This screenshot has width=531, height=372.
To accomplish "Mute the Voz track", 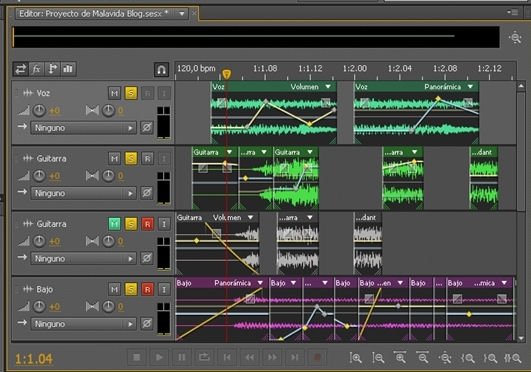I will [114, 93].
